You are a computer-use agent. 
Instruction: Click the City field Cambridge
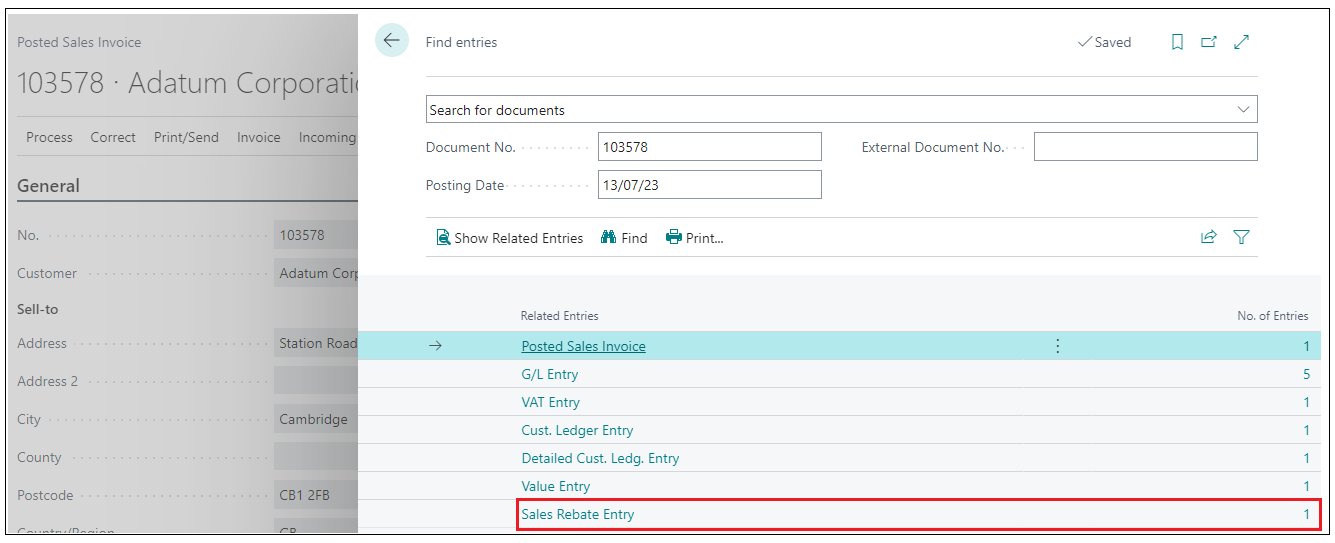[316, 419]
